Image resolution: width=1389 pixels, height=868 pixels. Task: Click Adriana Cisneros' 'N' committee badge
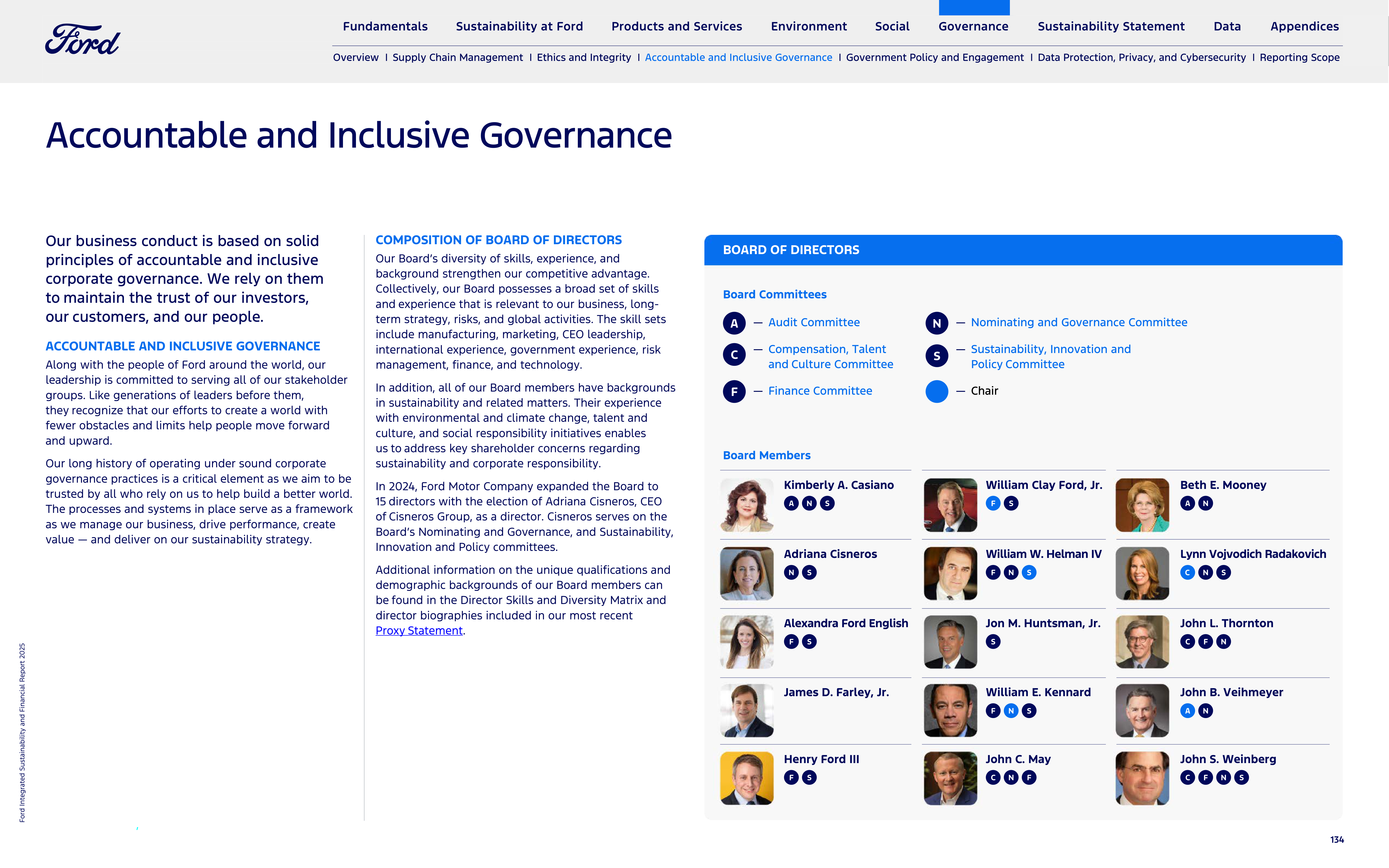point(791,572)
